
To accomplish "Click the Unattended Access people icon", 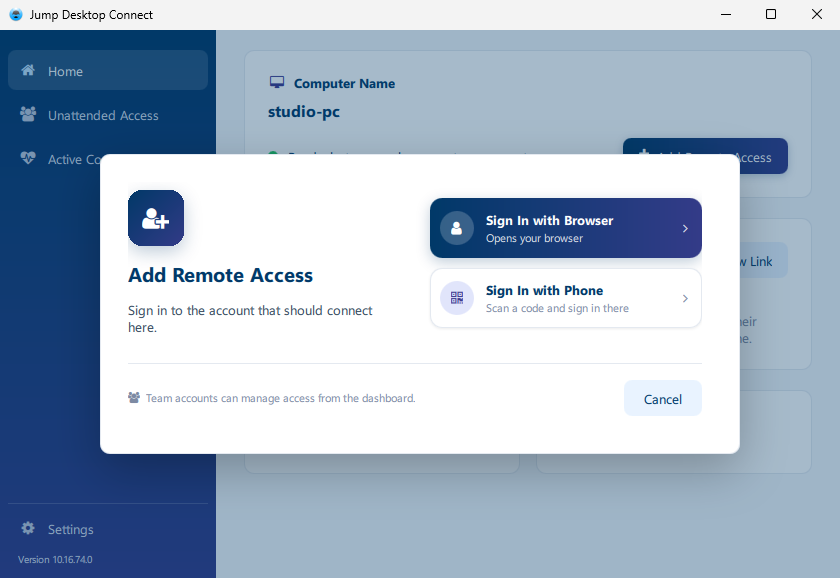I will coord(28,114).
